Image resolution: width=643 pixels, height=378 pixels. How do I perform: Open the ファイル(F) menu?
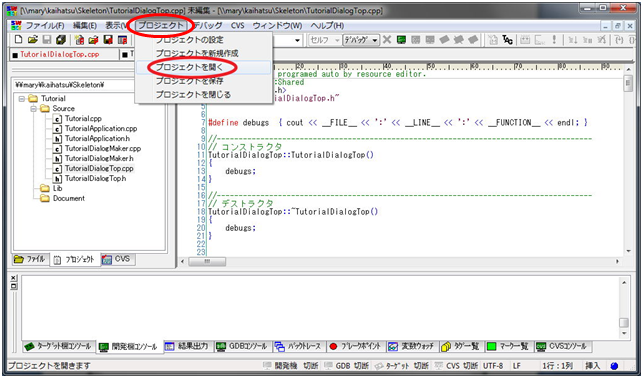click(x=45, y=25)
